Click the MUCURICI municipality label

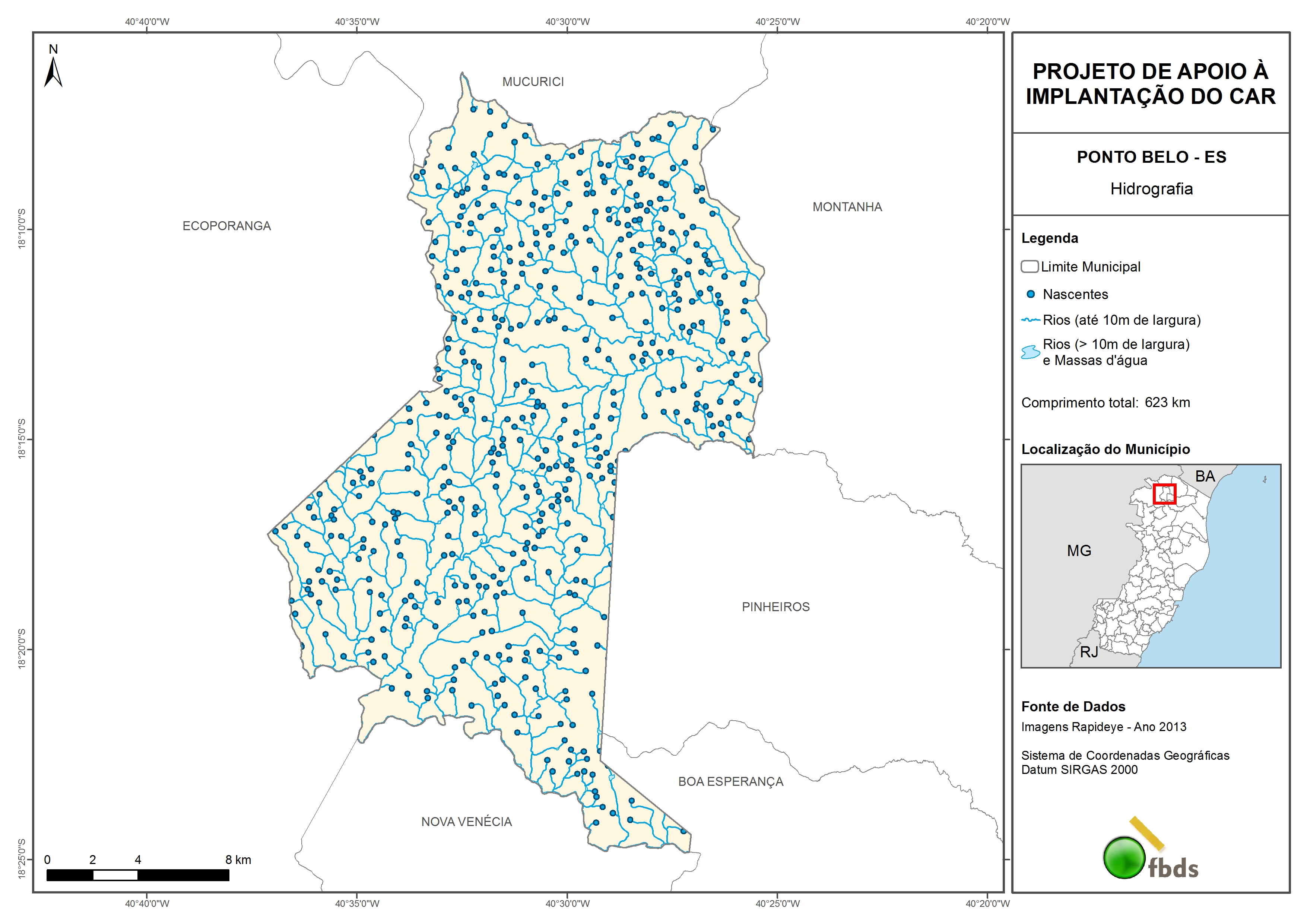click(x=533, y=82)
